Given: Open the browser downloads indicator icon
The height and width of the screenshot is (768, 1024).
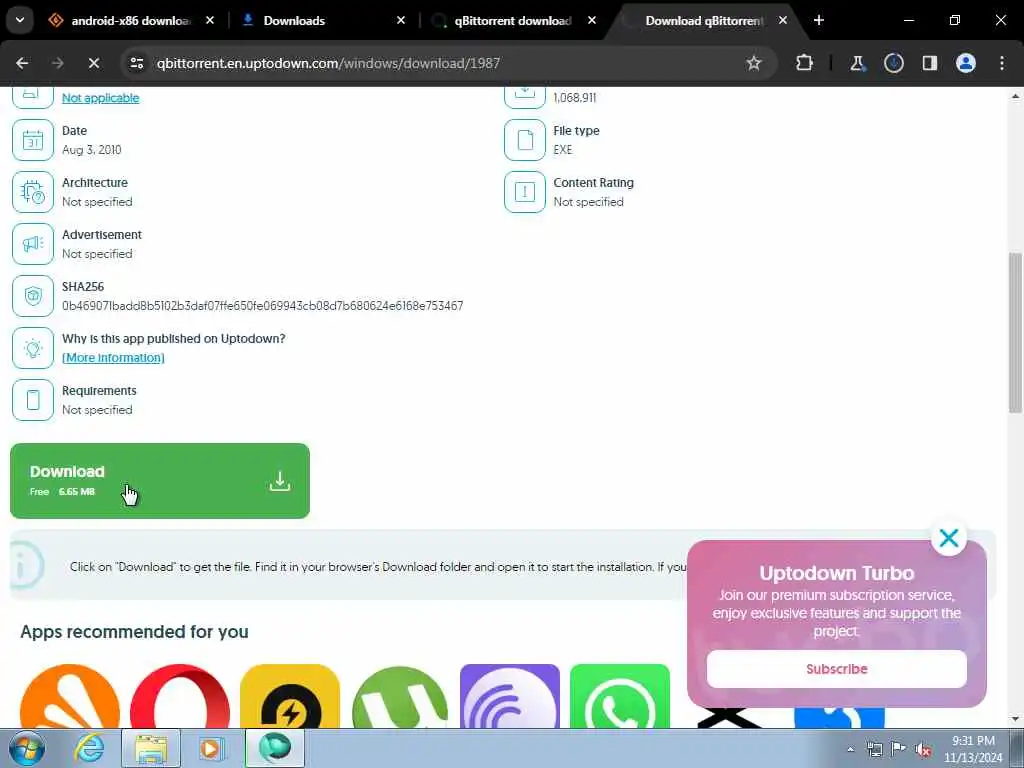Looking at the screenshot, I should click(893, 63).
